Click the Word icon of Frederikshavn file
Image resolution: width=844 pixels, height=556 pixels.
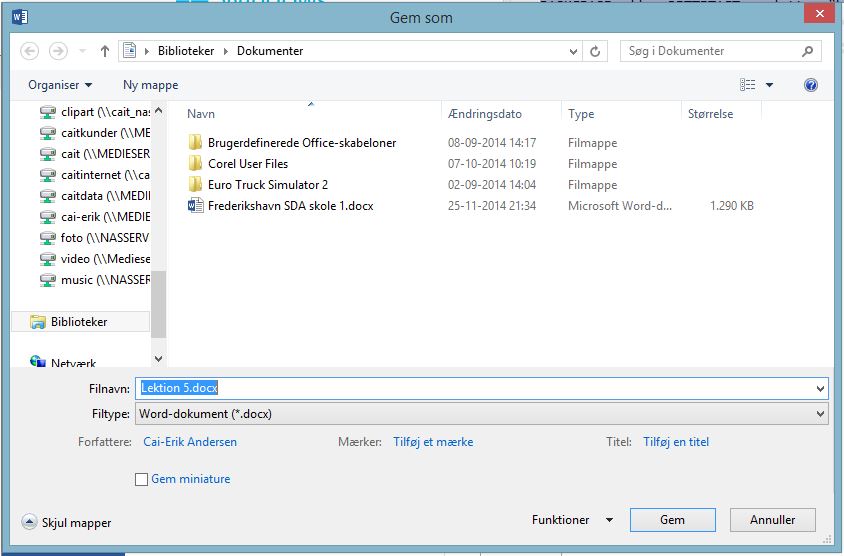coord(195,206)
